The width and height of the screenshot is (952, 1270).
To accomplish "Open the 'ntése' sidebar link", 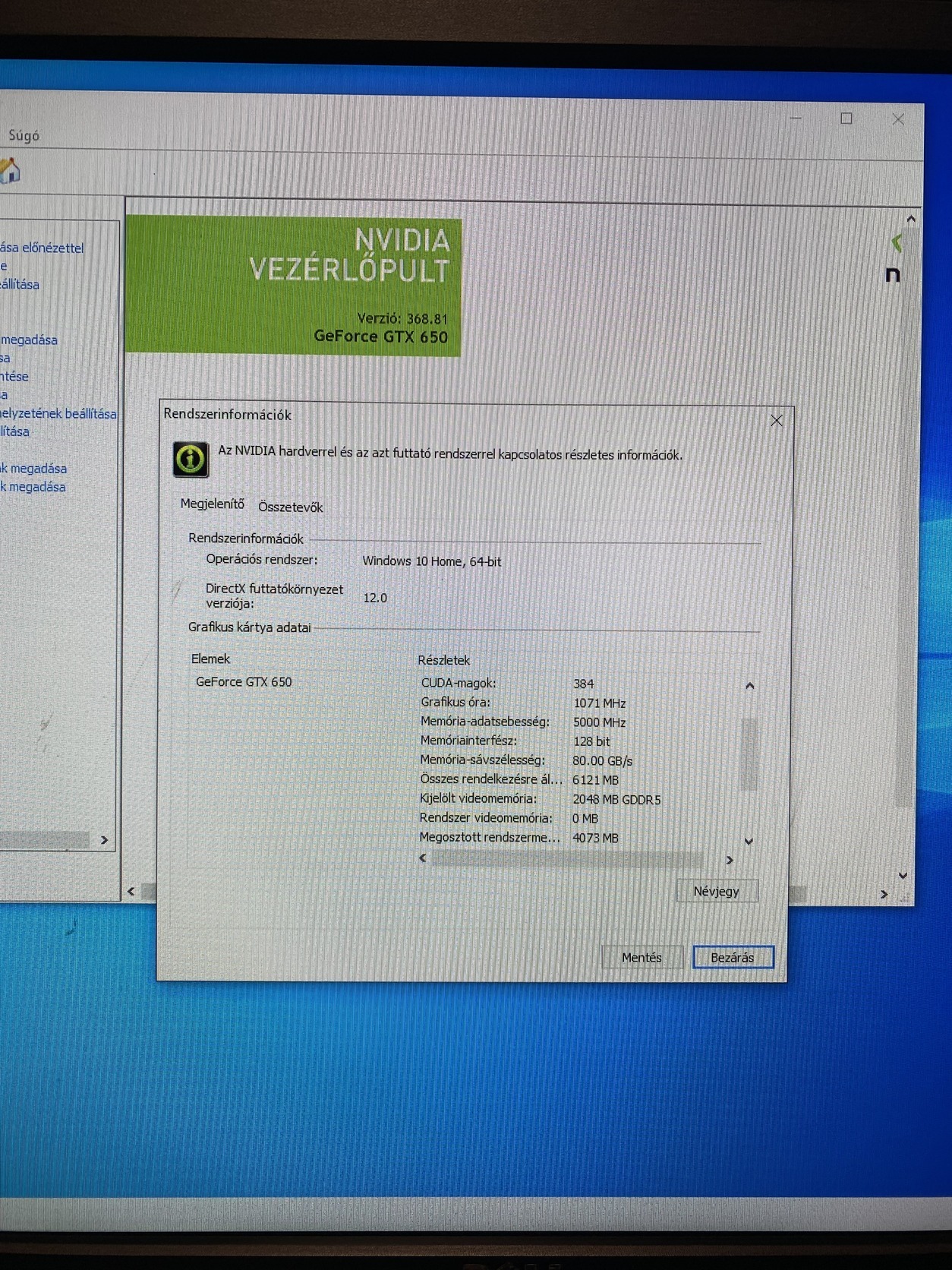I will tap(14, 376).
